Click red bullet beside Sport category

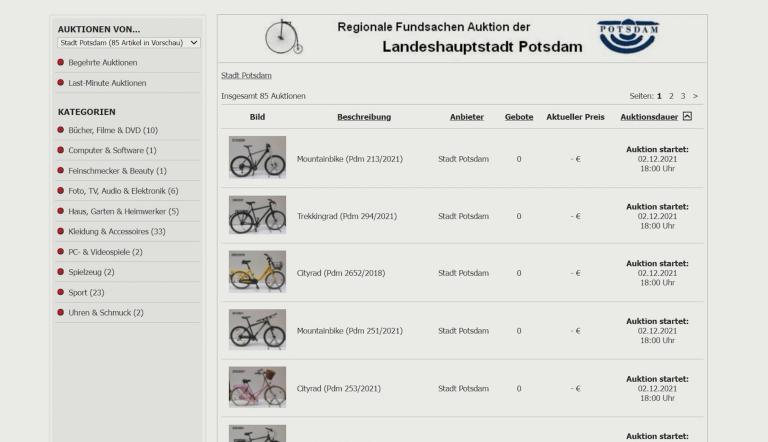(61, 292)
